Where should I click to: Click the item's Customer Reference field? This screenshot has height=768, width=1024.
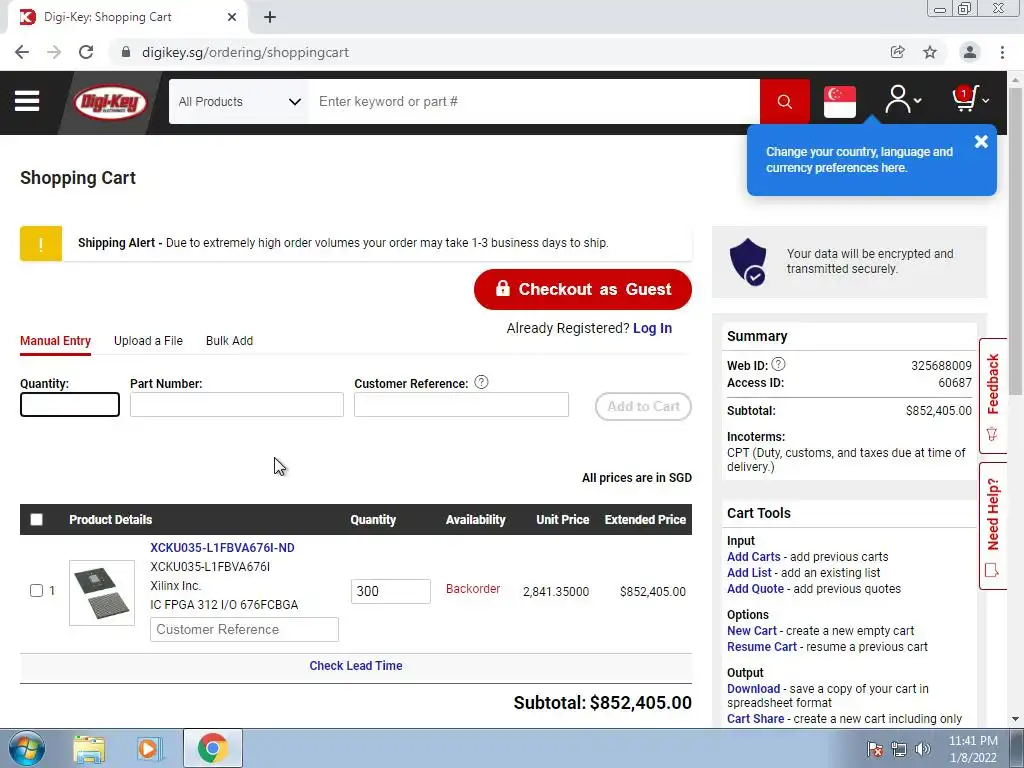click(x=244, y=630)
